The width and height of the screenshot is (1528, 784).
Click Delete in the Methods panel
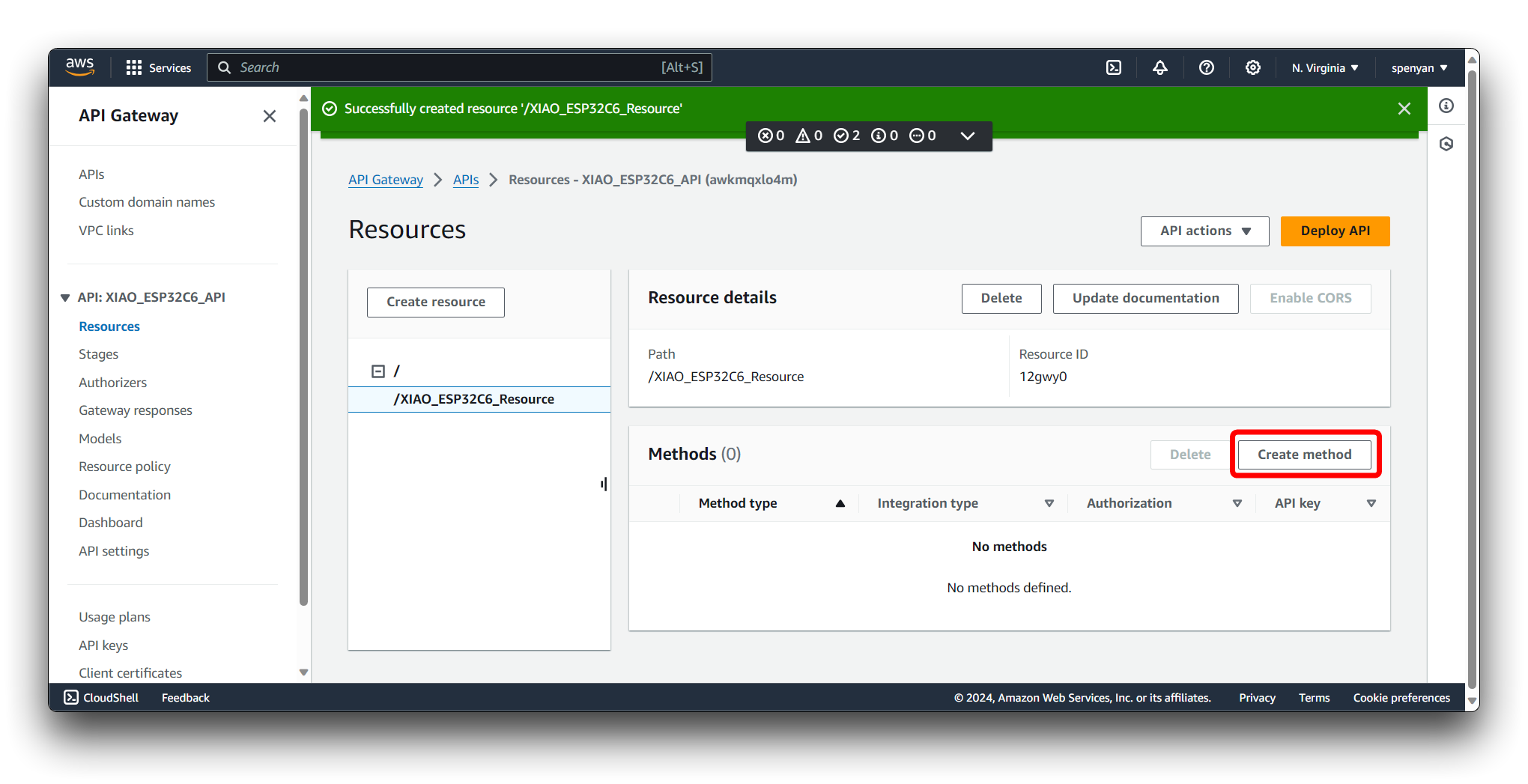(1190, 455)
